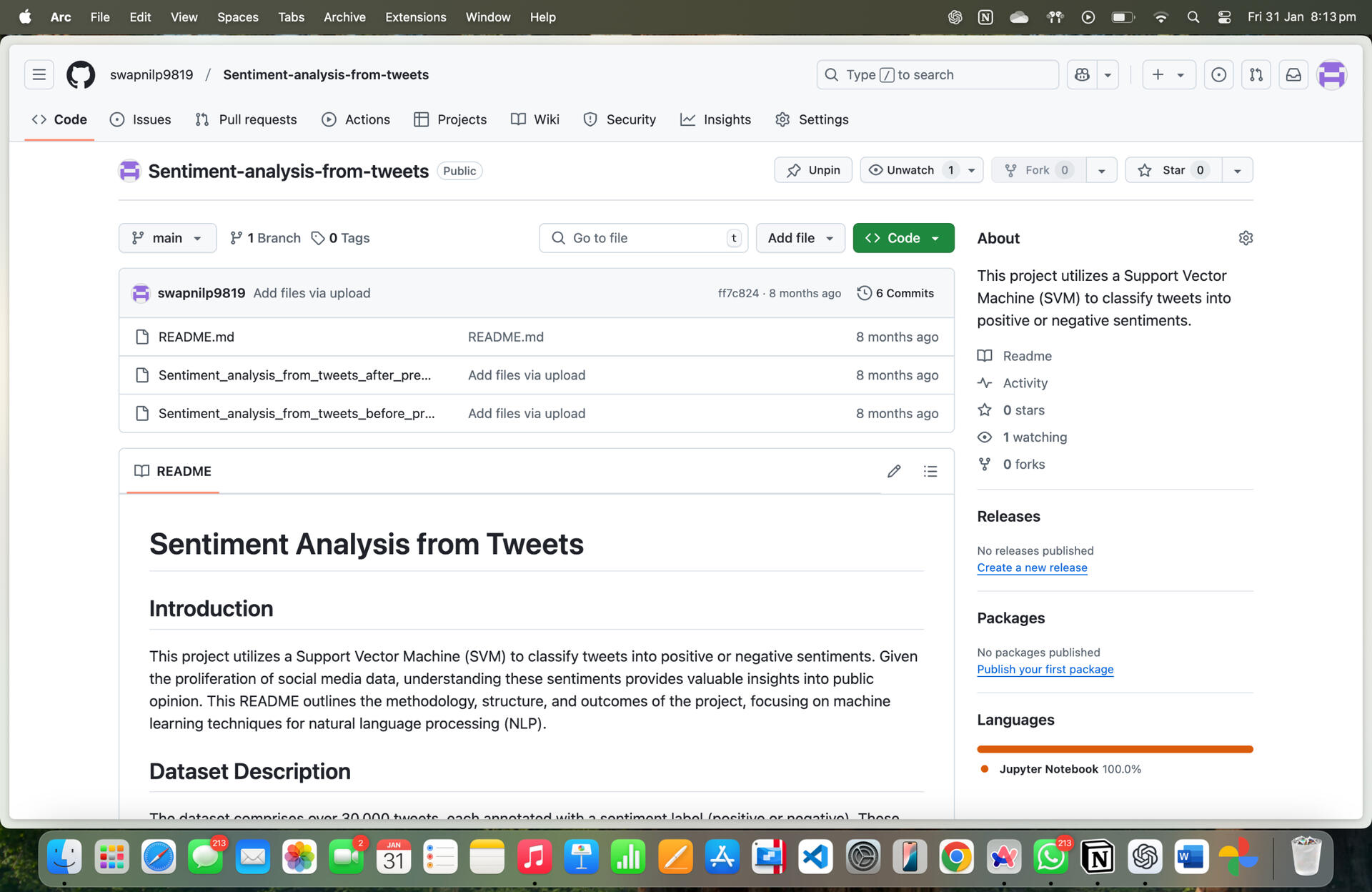Click the pull requests icon in header
1372x892 pixels.
pos(1256,74)
